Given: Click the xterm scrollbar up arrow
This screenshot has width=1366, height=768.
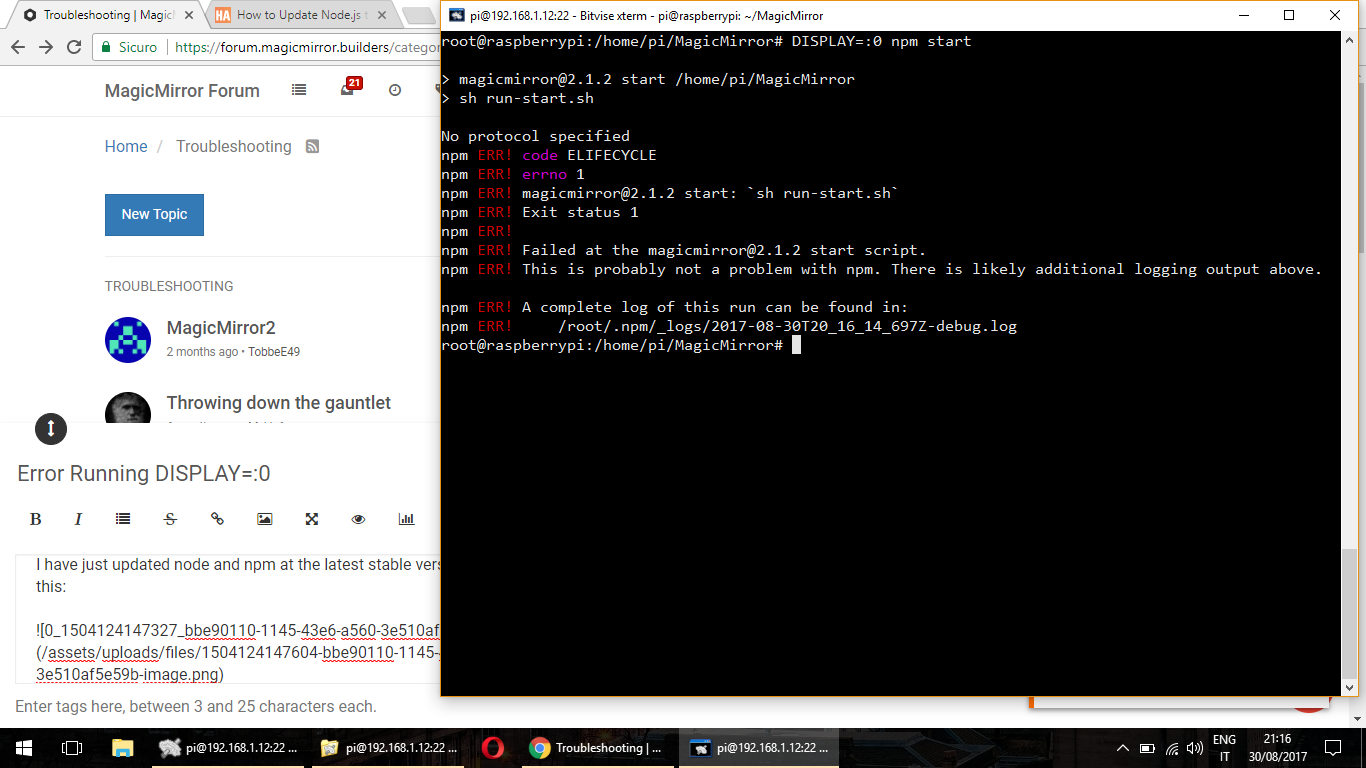Looking at the screenshot, I should (1350, 41).
